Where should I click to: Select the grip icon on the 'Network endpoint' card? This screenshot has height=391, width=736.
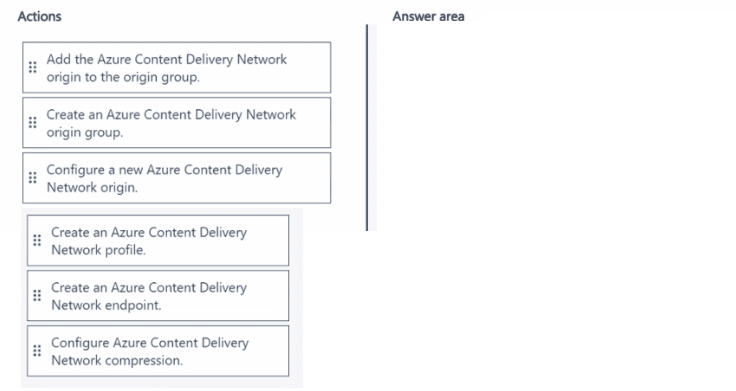click(x=37, y=296)
